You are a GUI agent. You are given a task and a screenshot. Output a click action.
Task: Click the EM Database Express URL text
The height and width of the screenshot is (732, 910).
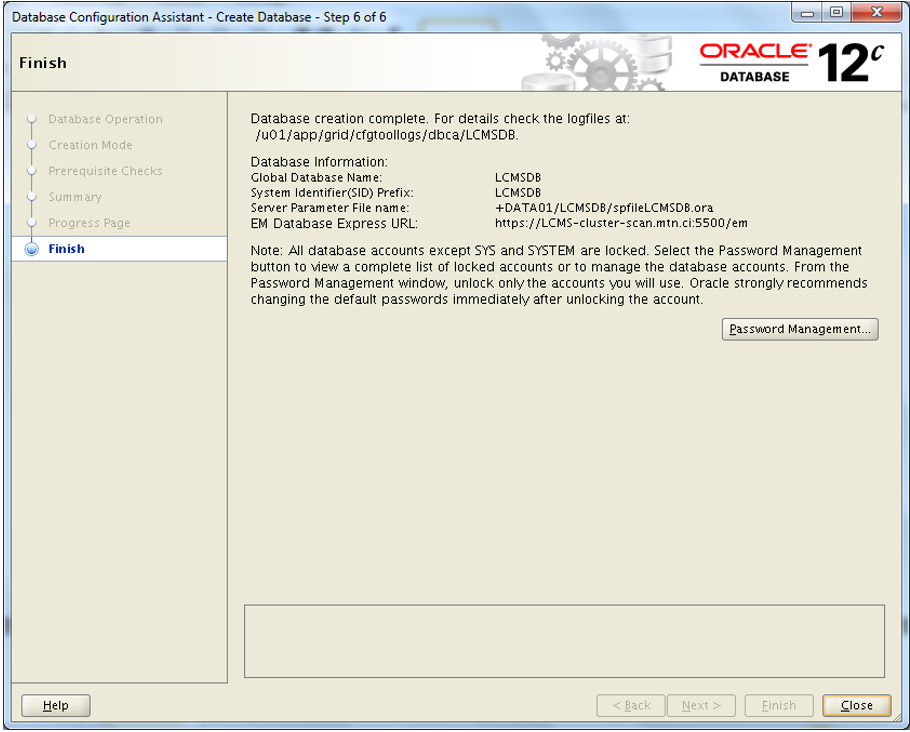click(x=621, y=223)
